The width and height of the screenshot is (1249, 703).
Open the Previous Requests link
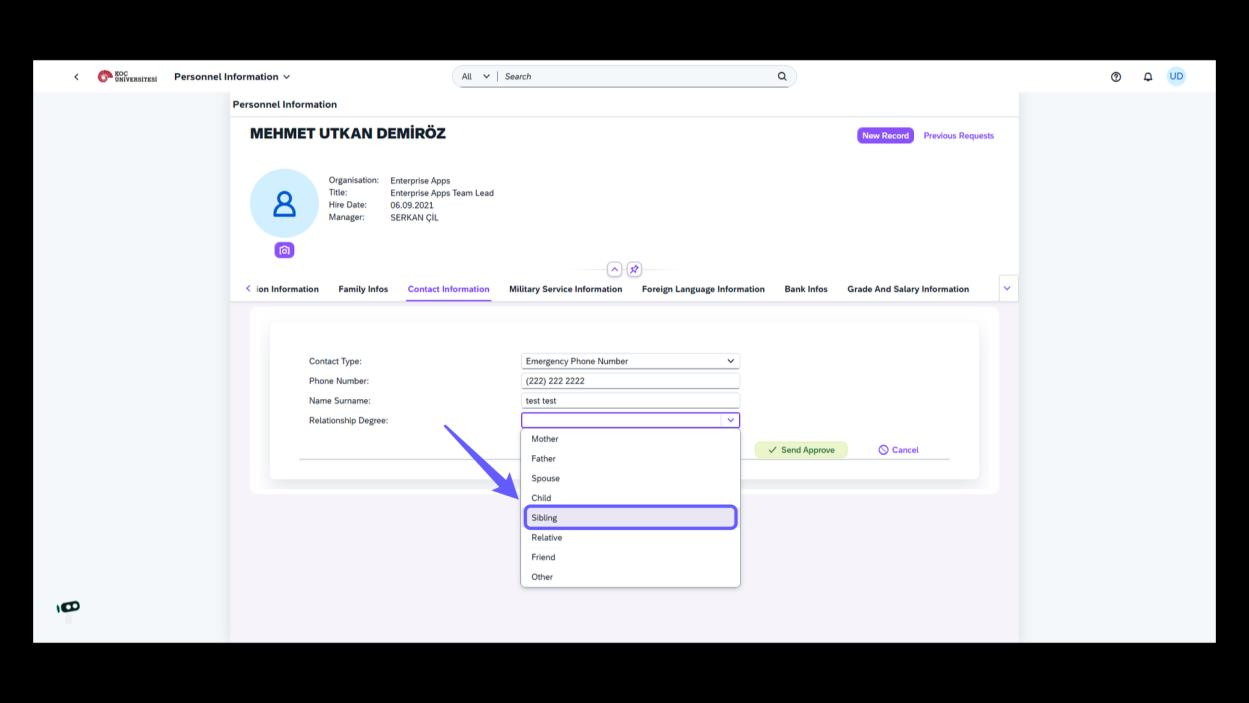point(958,135)
